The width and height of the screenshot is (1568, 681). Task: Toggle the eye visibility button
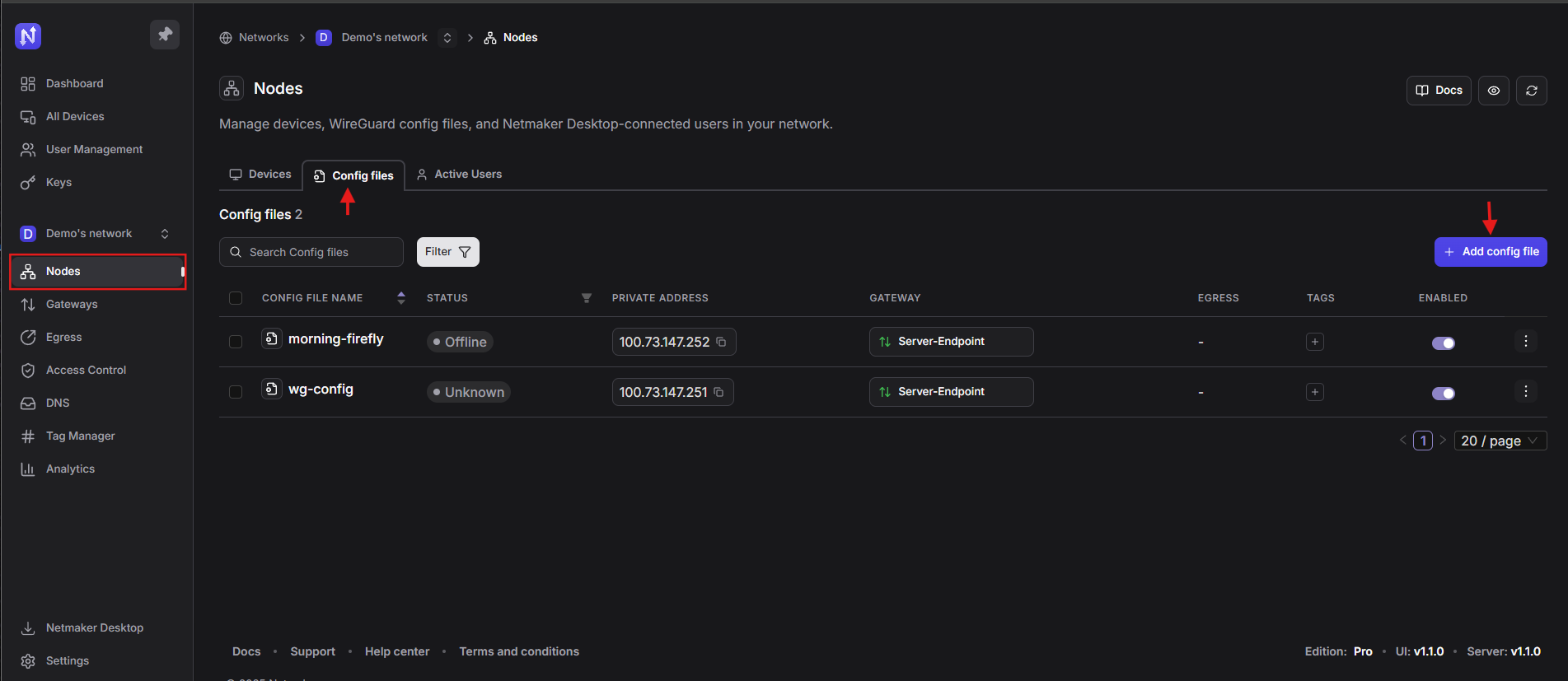[x=1493, y=91]
